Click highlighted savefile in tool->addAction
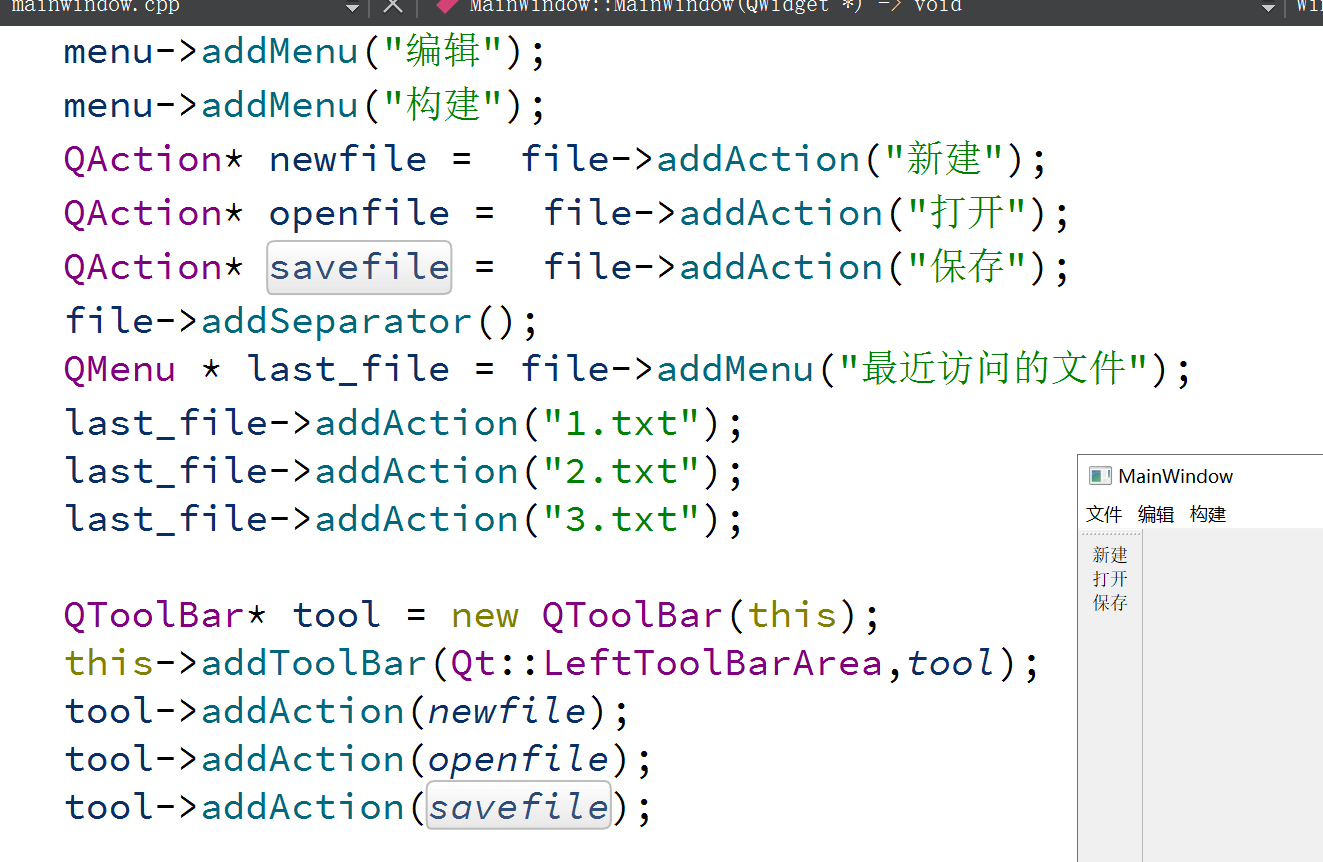Screen dimensions: 1323x862 coord(518,807)
